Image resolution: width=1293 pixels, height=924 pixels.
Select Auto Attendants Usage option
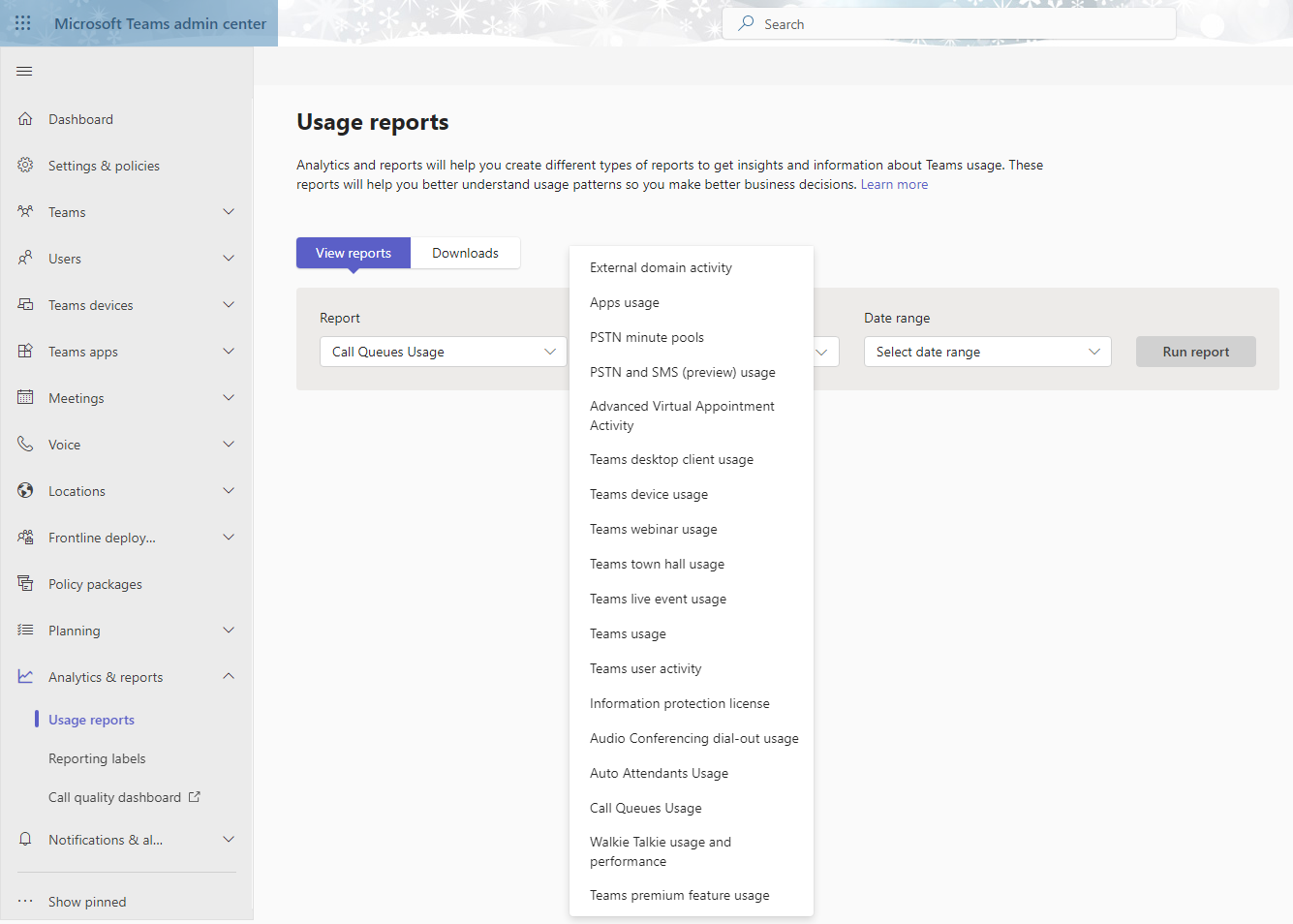coord(692,773)
